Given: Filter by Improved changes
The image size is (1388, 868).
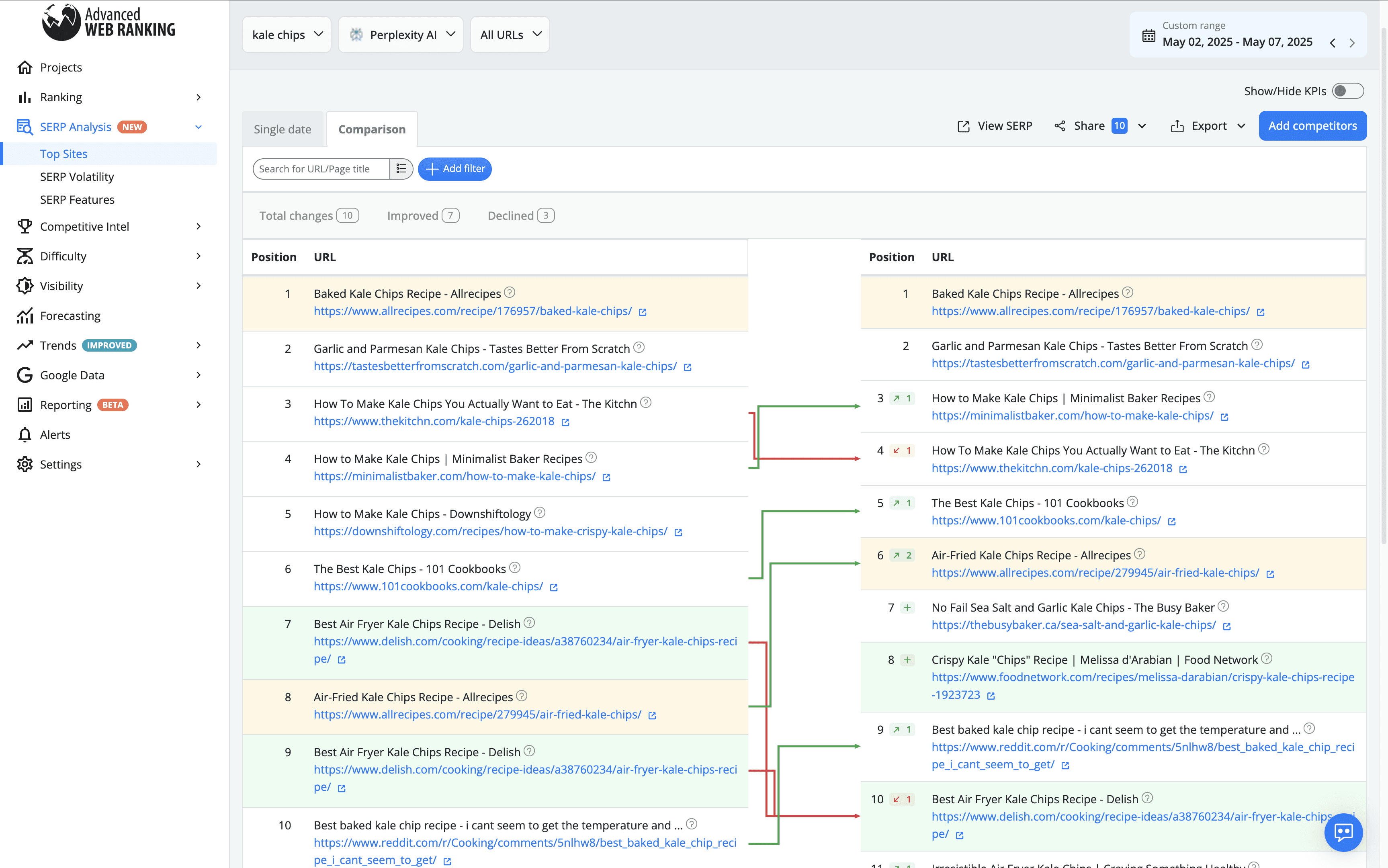Looking at the screenshot, I should tap(423, 215).
